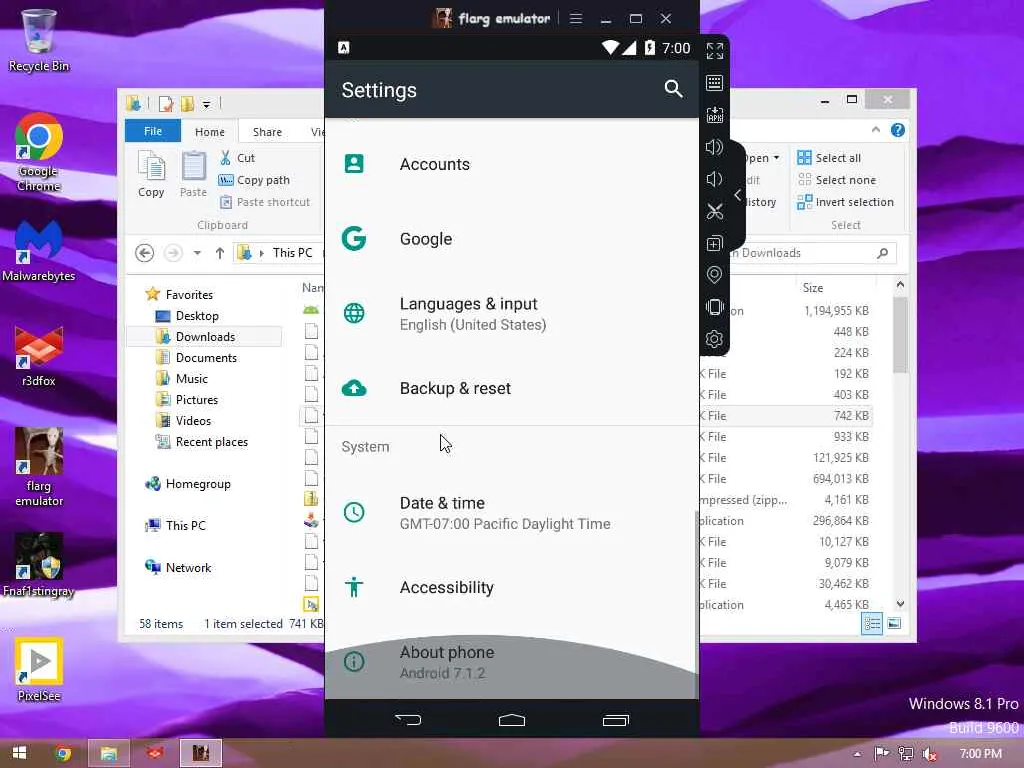Image resolution: width=1024 pixels, height=768 pixels.
Task: Open the emulator keyboard mapping icon
Action: (714, 83)
